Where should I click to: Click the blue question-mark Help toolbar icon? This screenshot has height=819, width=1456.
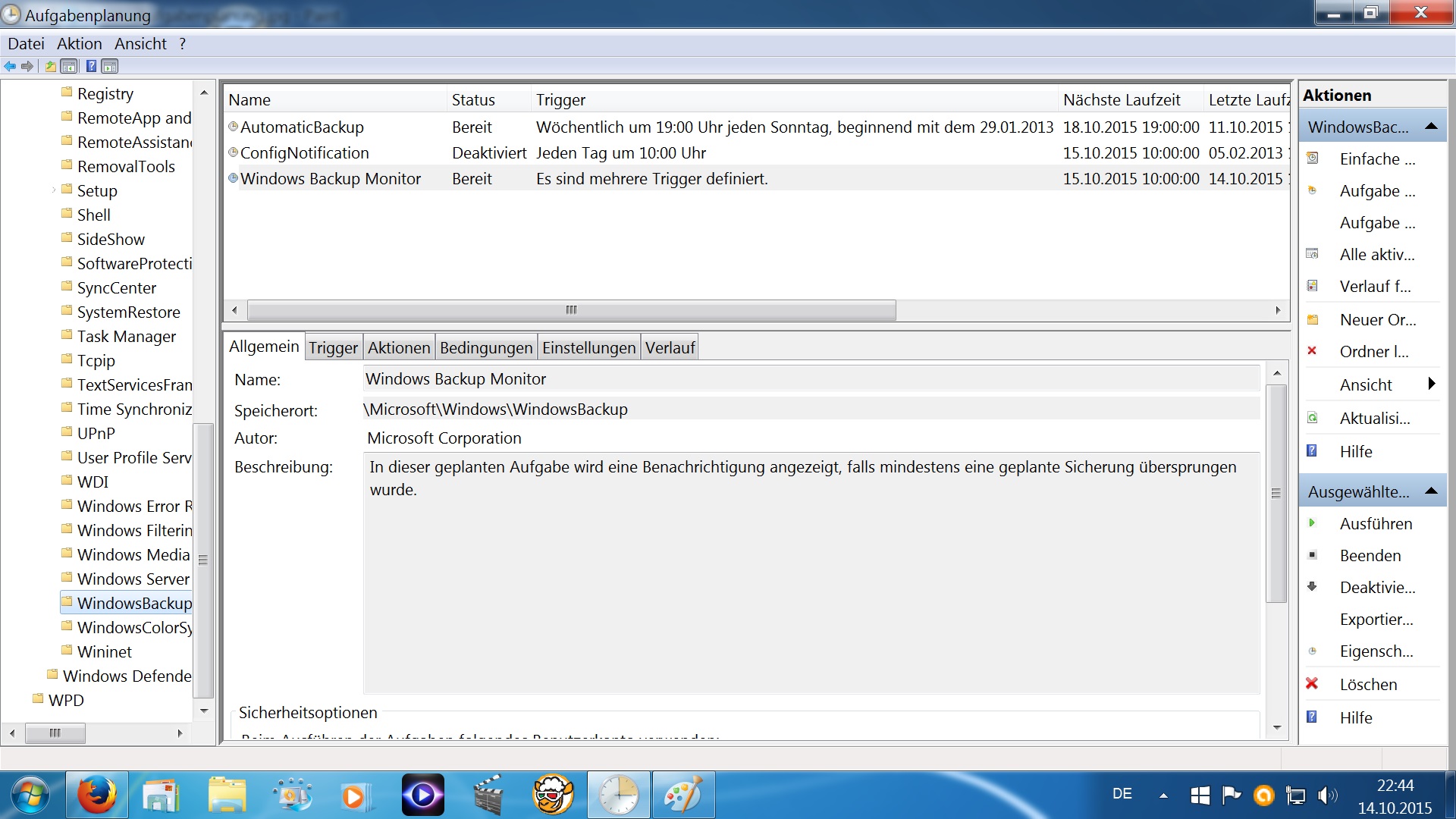point(91,67)
